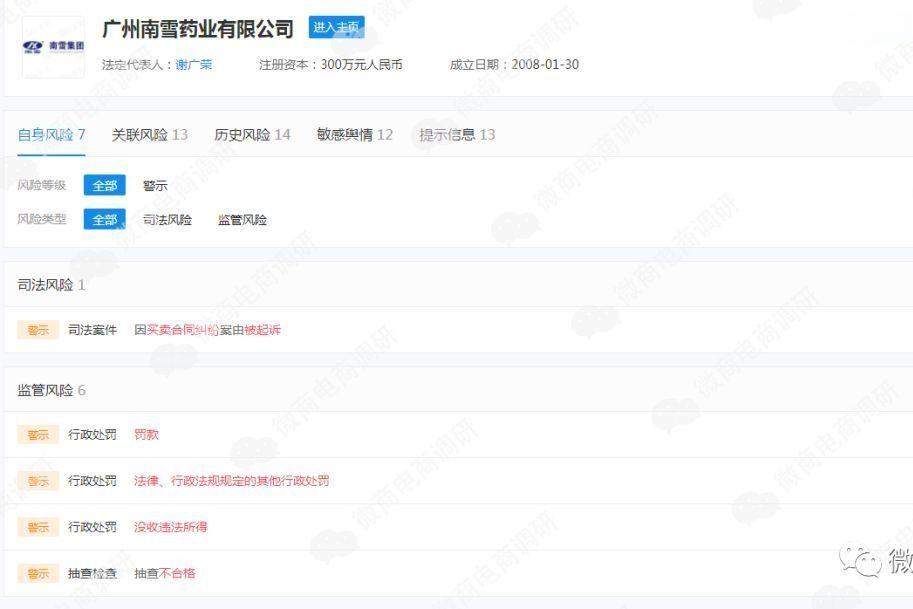
Task: Filter risk level by 警示
Action: point(155,186)
